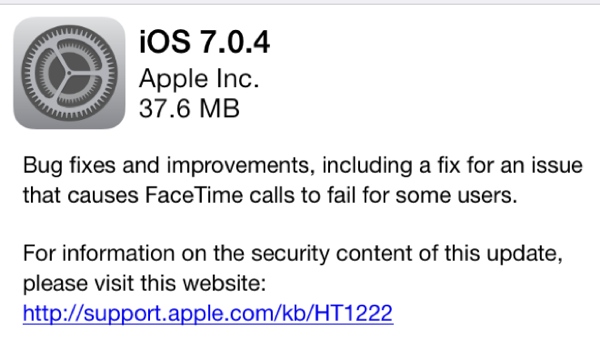Click the word 'update' in the security paragraph
Viewport: 600px width, 360px height.
(x=522, y=254)
